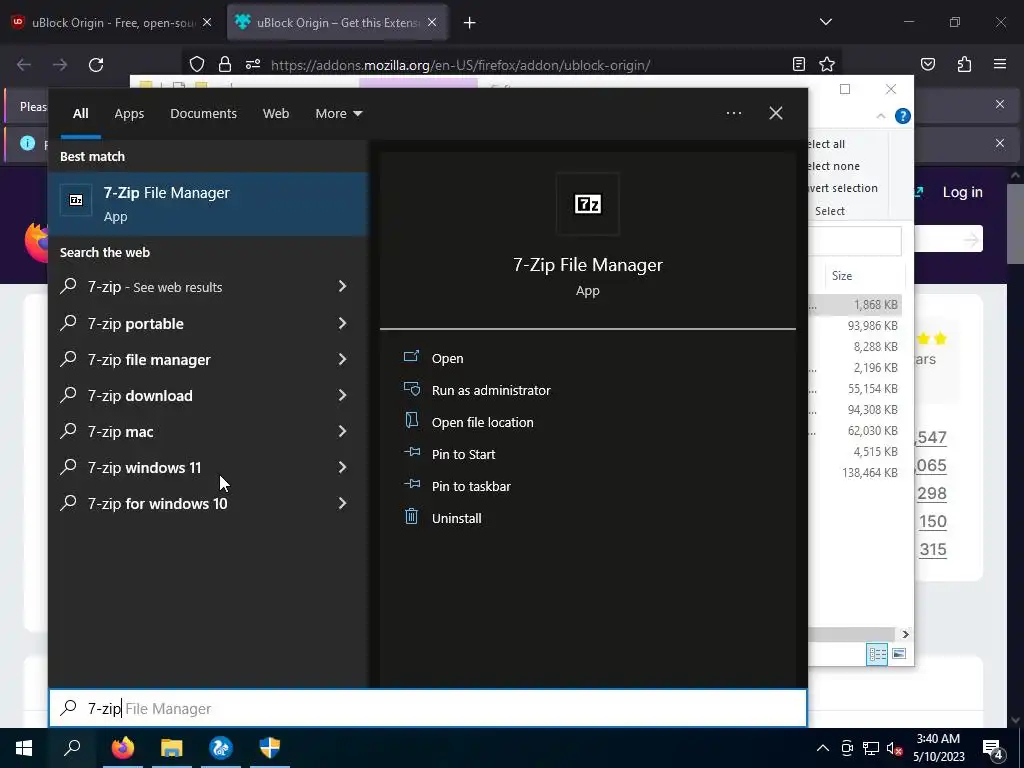Switch to the Documents search tab

point(203,113)
